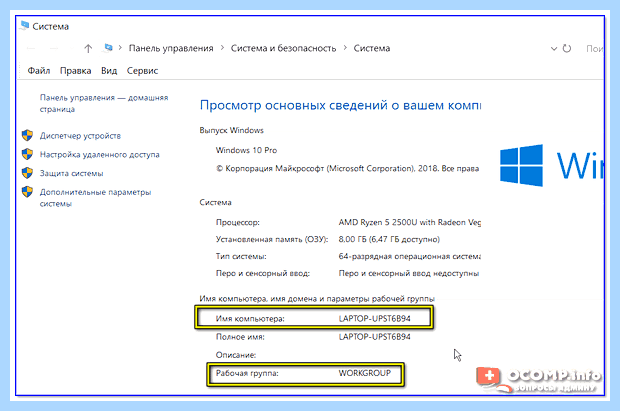Click Установленная память (ОЗУ) label
This screenshot has width=620, height=411.
272,239
